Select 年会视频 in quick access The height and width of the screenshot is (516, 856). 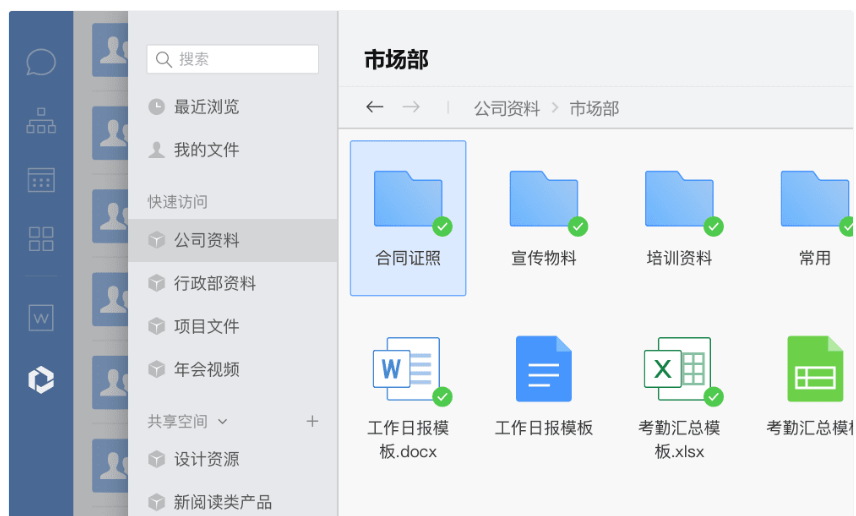coord(206,370)
